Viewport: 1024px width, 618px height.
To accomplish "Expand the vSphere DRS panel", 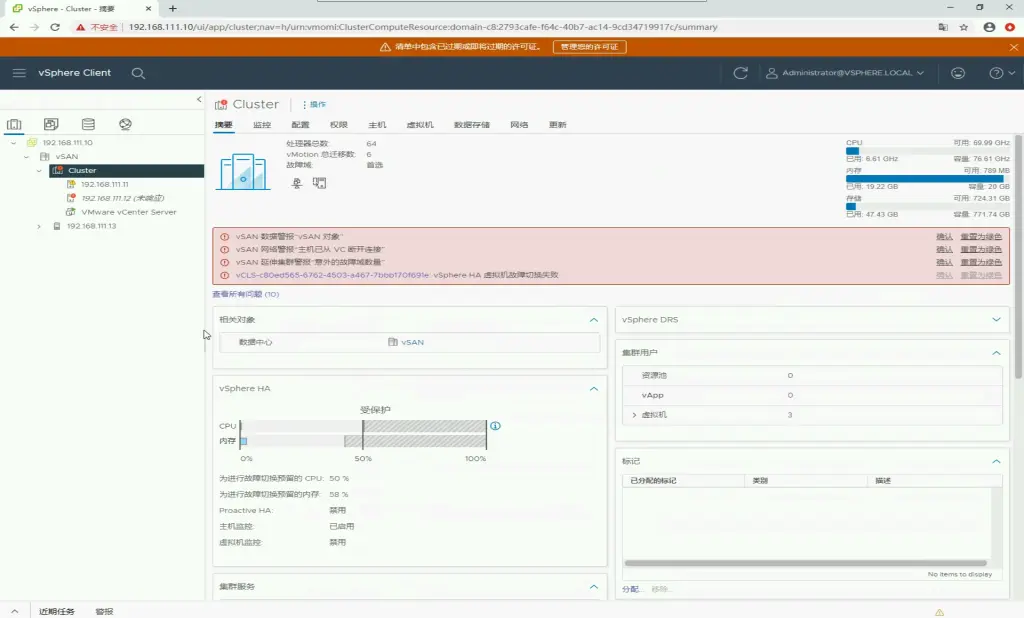I will tap(995, 320).
